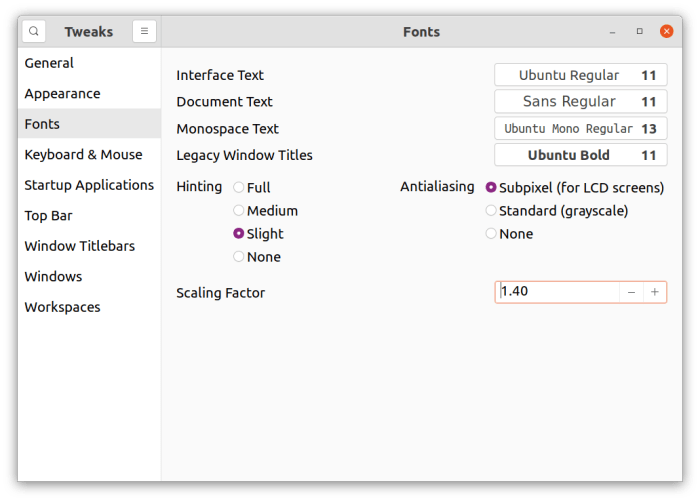Open Document Text font chooser

pyautogui.click(x=580, y=101)
